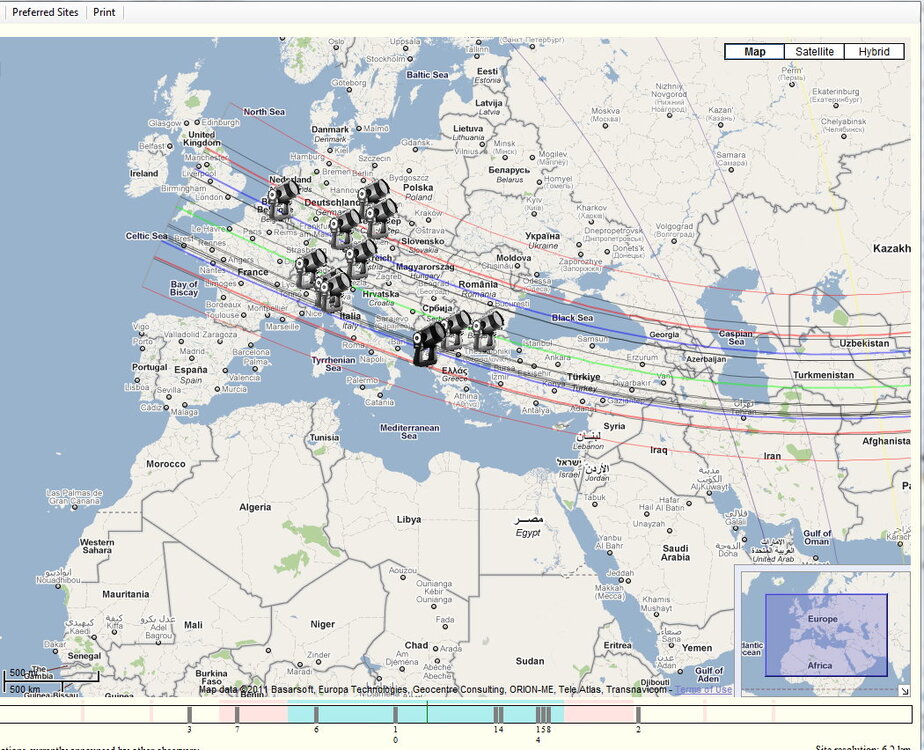Screen dimensions: 924x750
Task: Click station marker 3 on the profile bar
Action: point(189,714)
